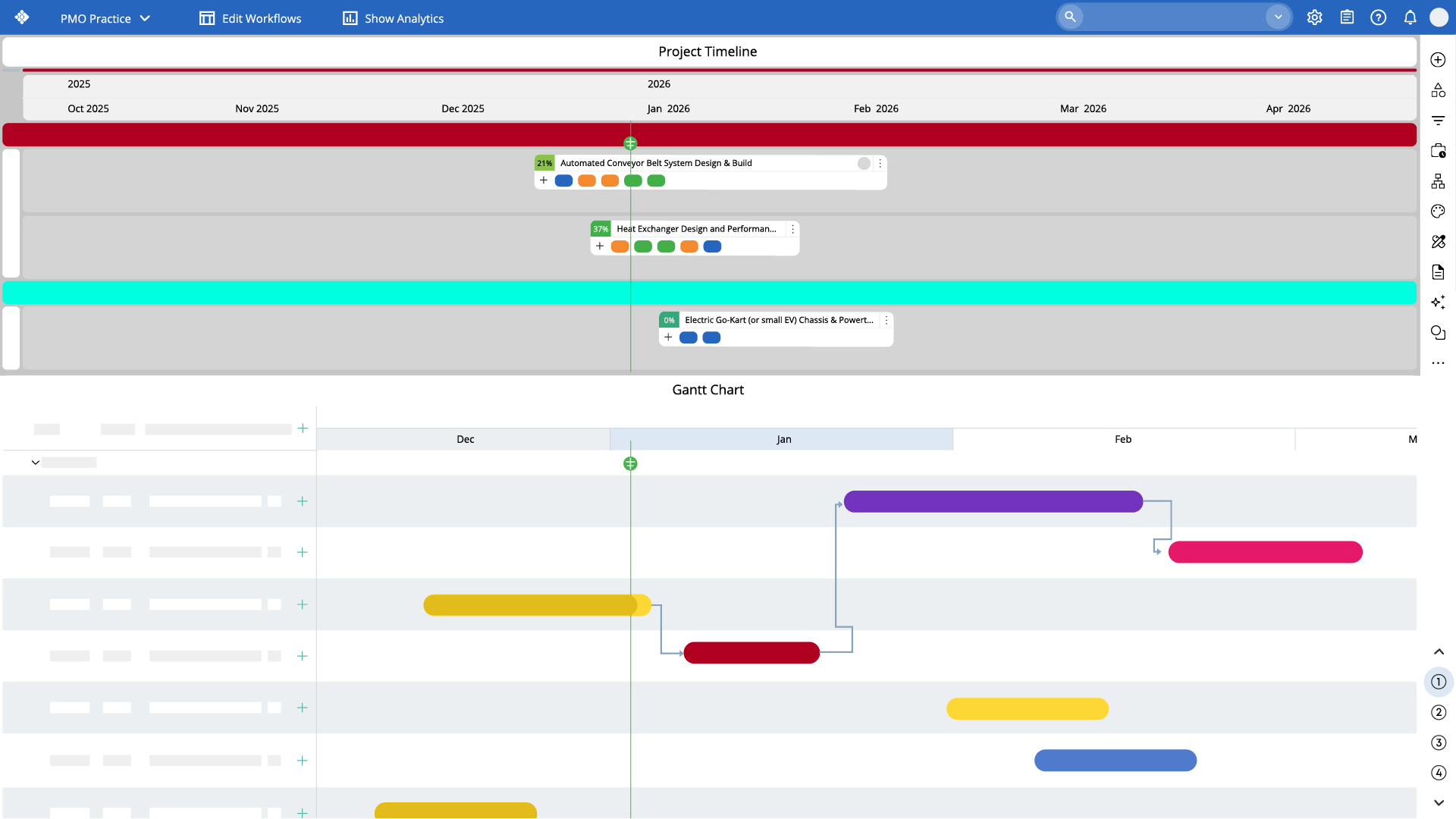Click the briefcase schedule icon
The image size is (1456, 819).
pyautogui.click(x=1438, y=151)
